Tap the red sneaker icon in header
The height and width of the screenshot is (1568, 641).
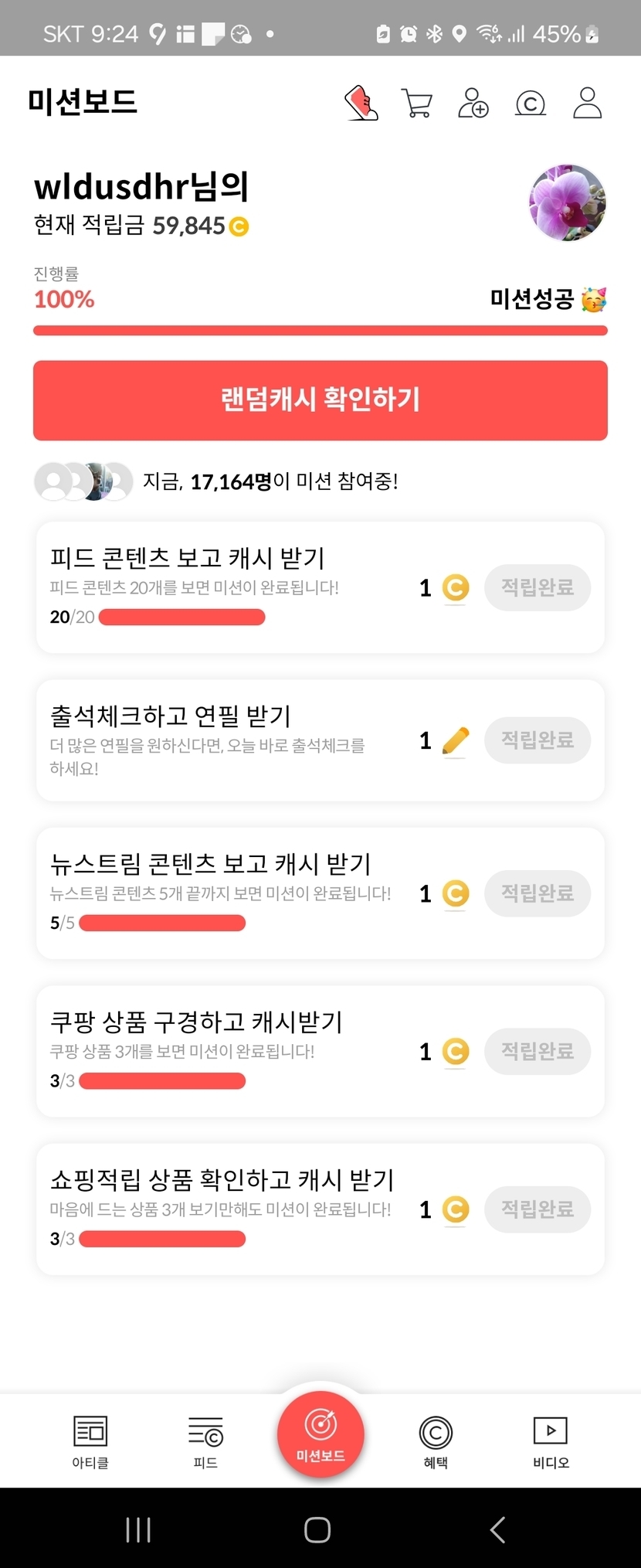click(x=361, y=103)
